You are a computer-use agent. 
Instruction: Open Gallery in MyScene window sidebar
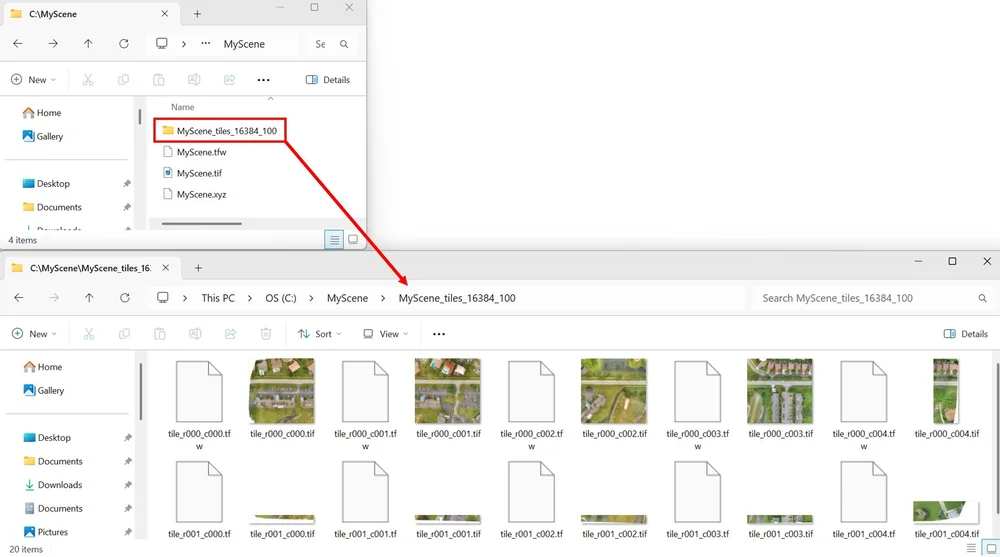pos(43,136)
